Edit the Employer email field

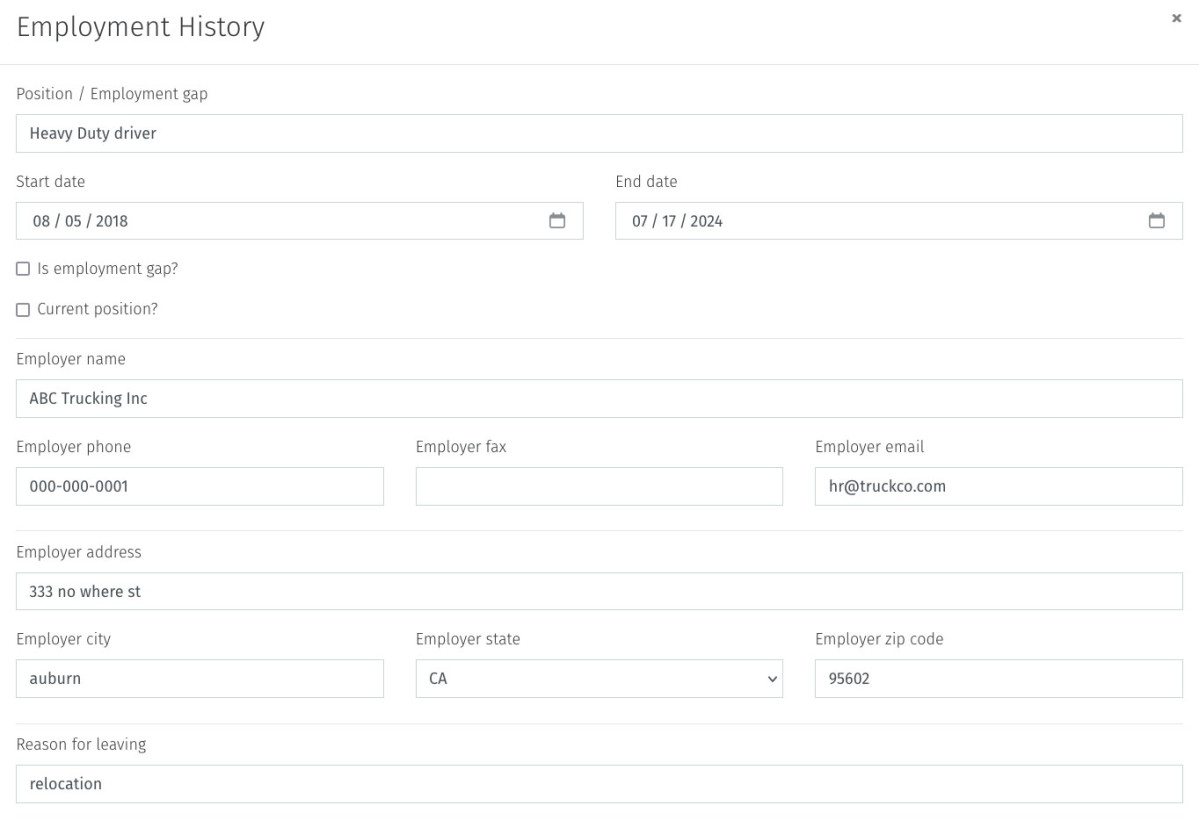point(998,486)
